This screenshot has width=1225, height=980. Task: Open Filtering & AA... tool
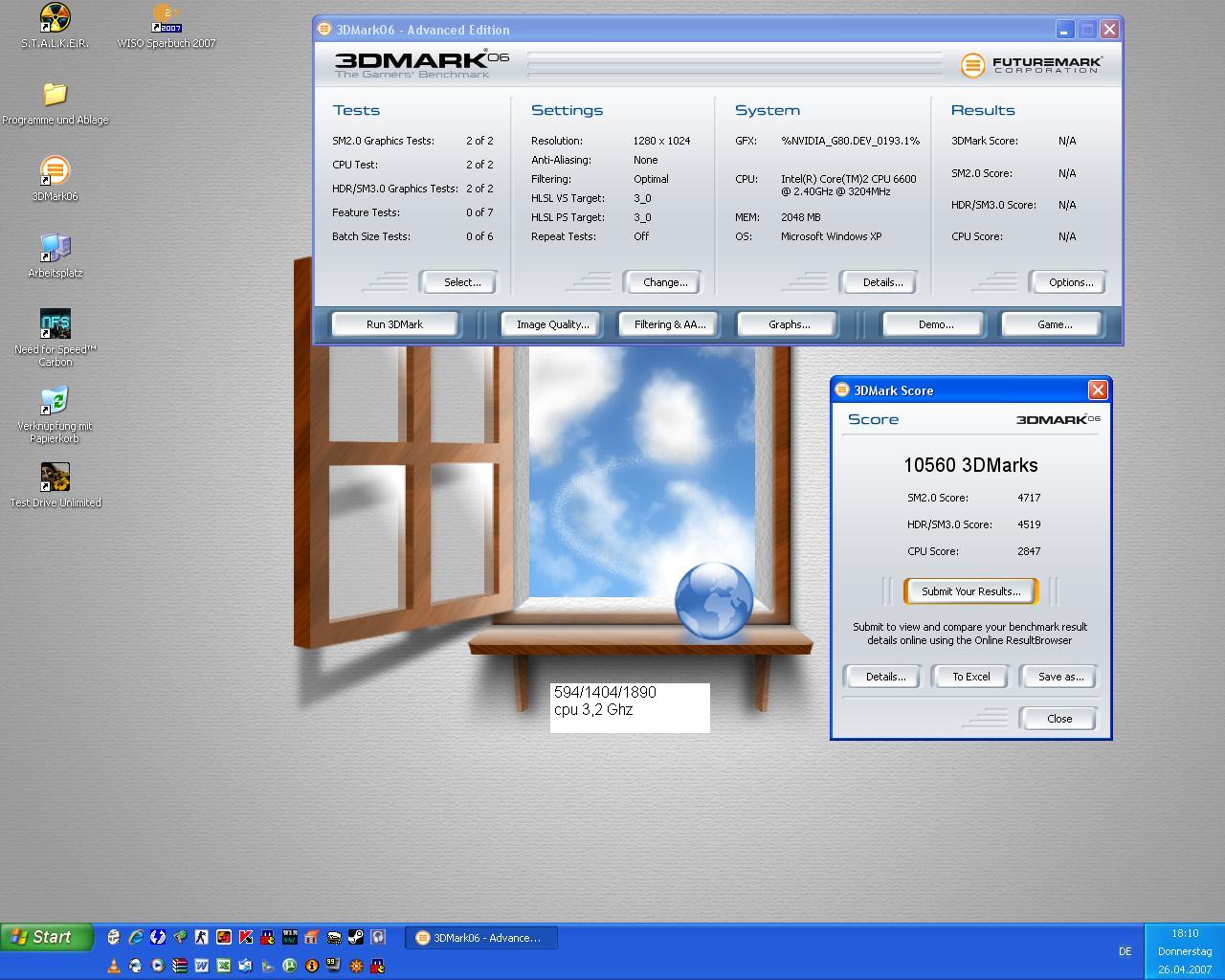tap(670, 324)
